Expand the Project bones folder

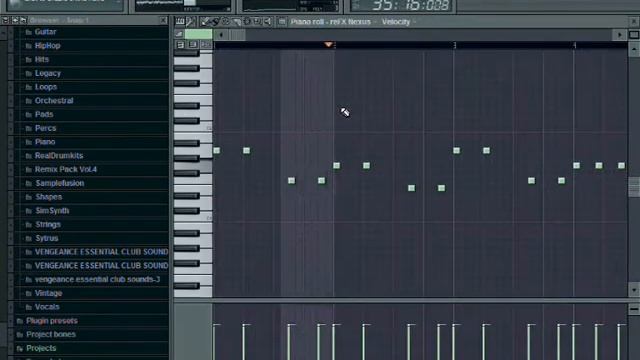(x=51, y=335)
